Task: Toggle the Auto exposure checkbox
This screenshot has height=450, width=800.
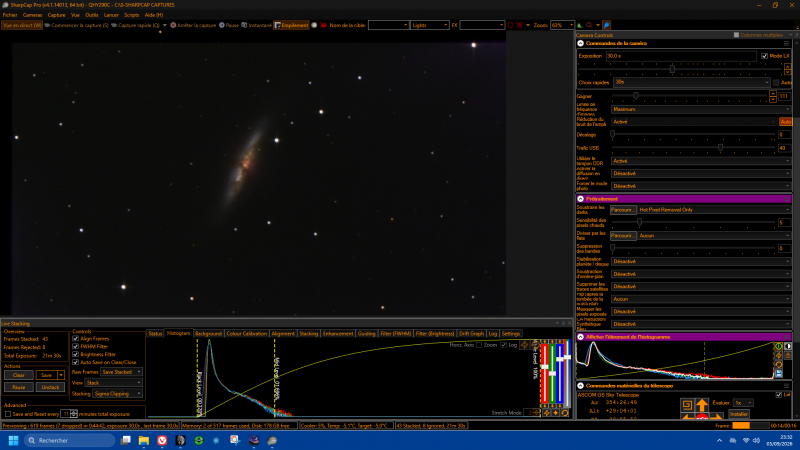Action: pos(776,82)
